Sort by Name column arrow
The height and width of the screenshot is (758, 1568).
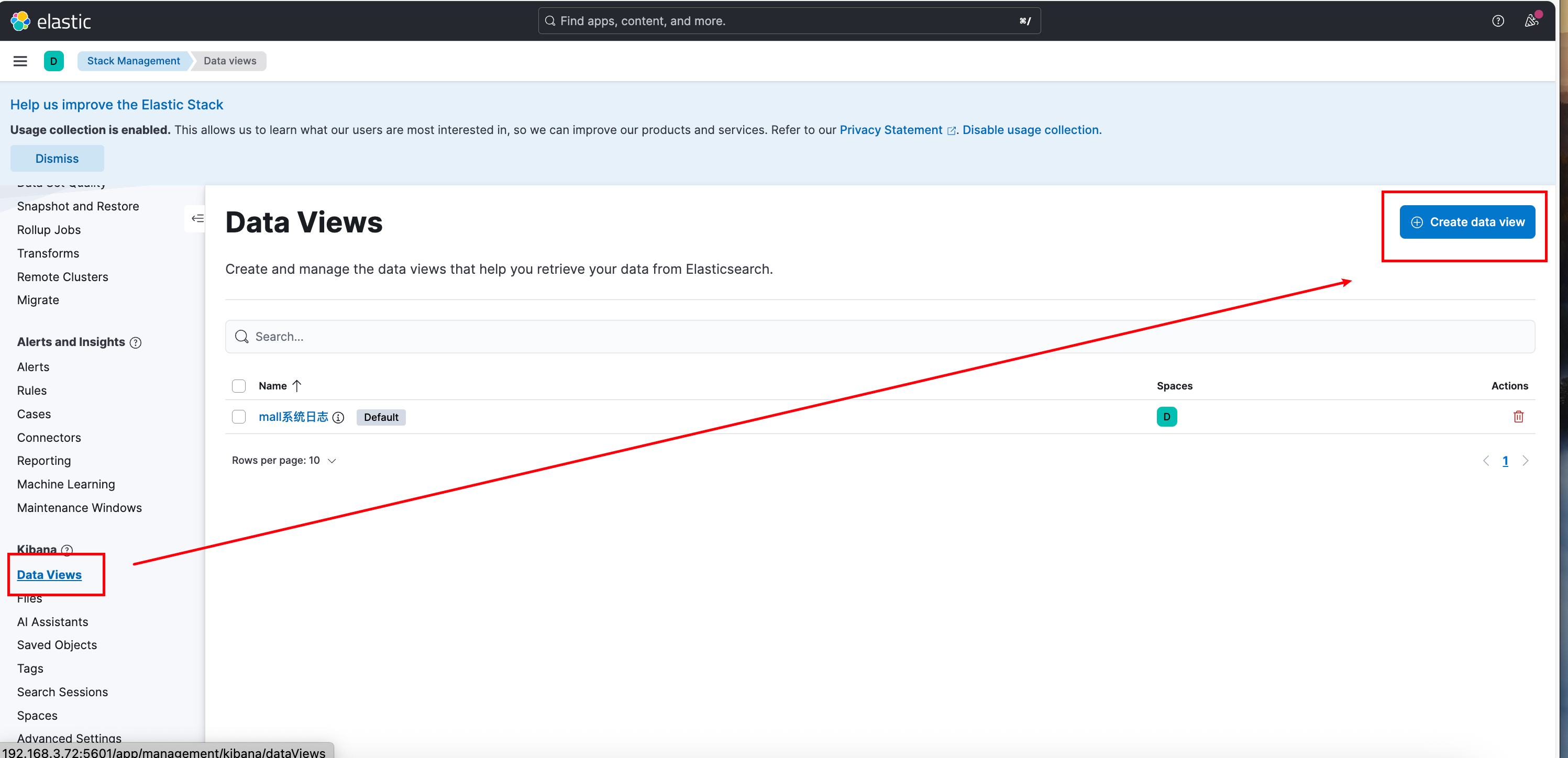point(296,386)
